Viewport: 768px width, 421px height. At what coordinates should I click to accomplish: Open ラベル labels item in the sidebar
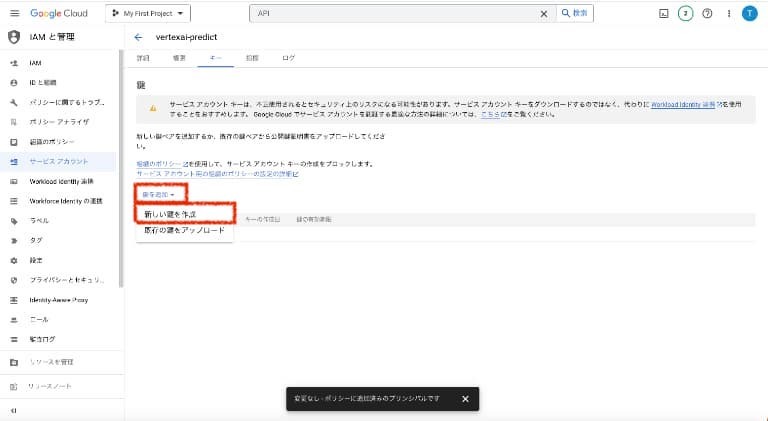point(59,221)
